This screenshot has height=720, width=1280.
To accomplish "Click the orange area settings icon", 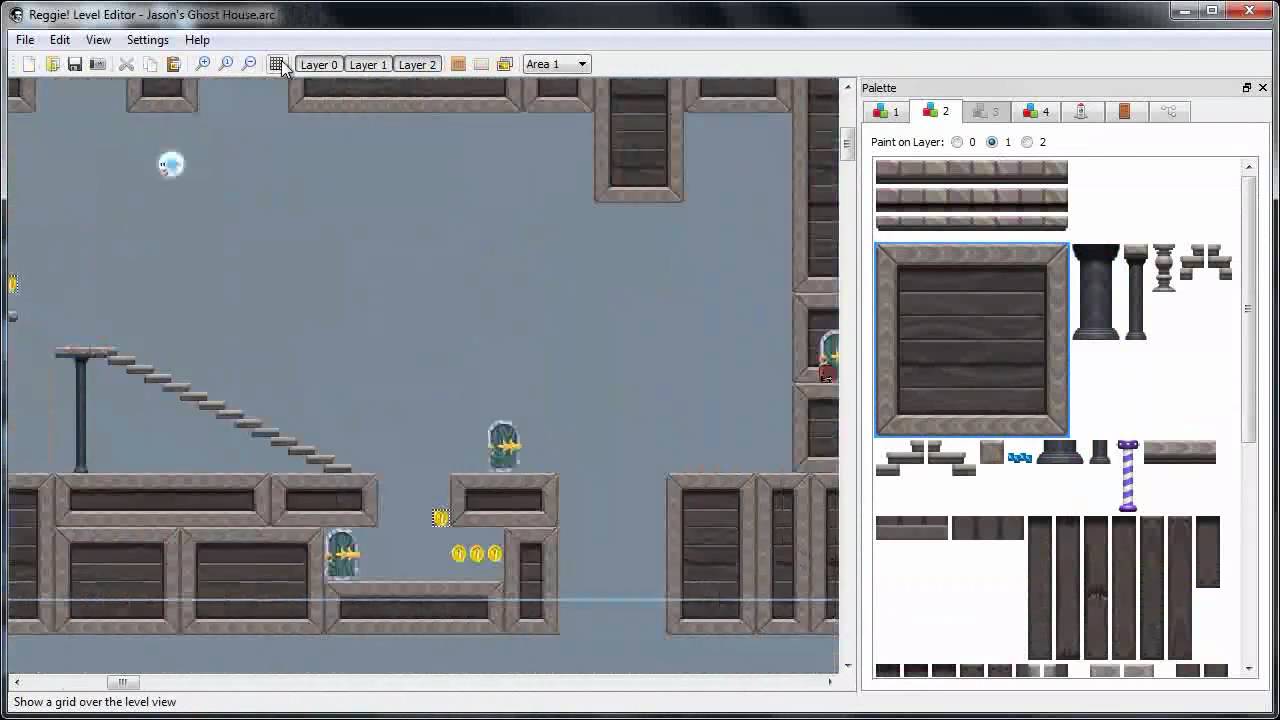I will [458, 64].
